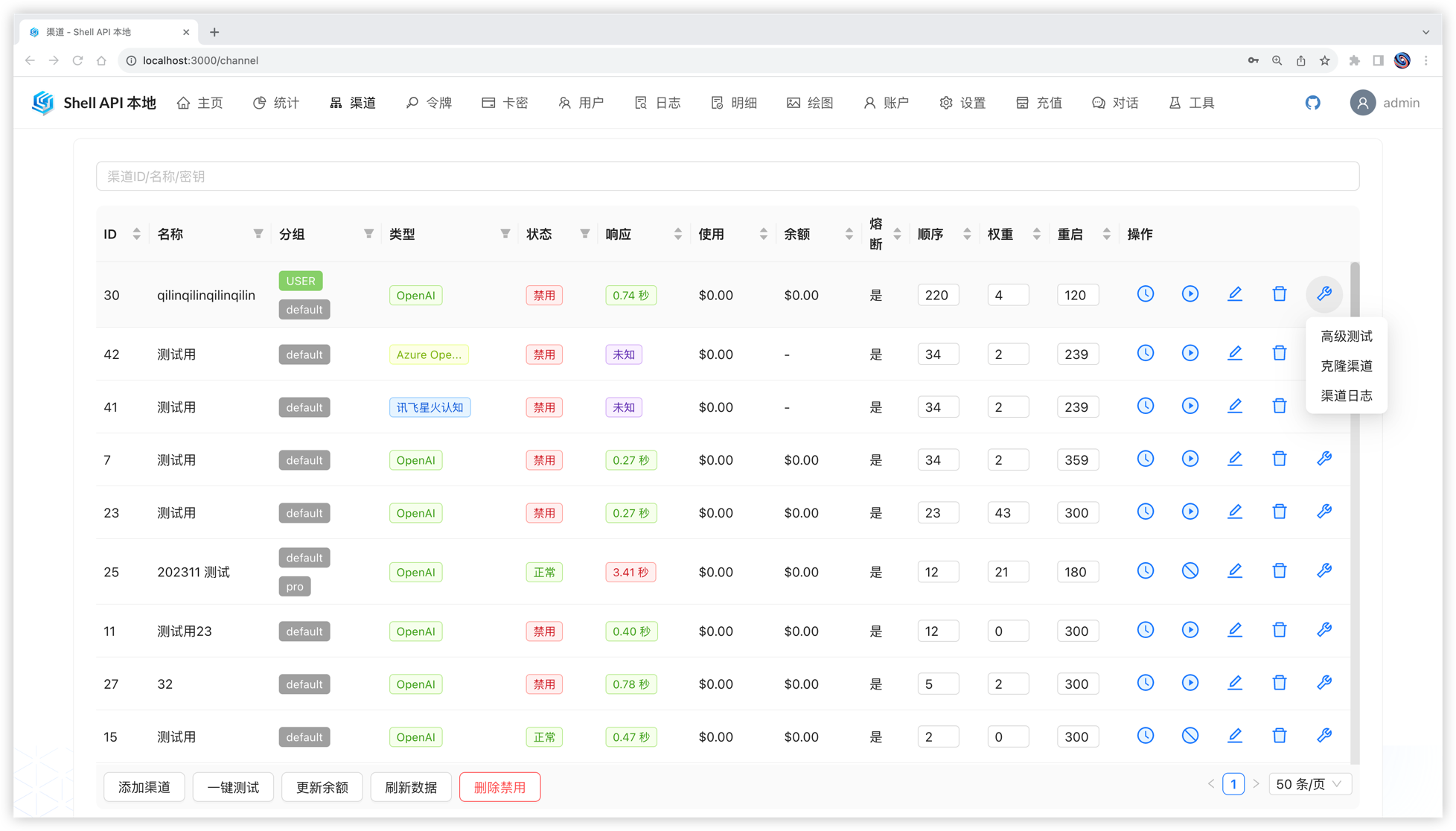Open the 类型 column filter
The height and width of the screenshot is (831, 1456).
[505, 234]
